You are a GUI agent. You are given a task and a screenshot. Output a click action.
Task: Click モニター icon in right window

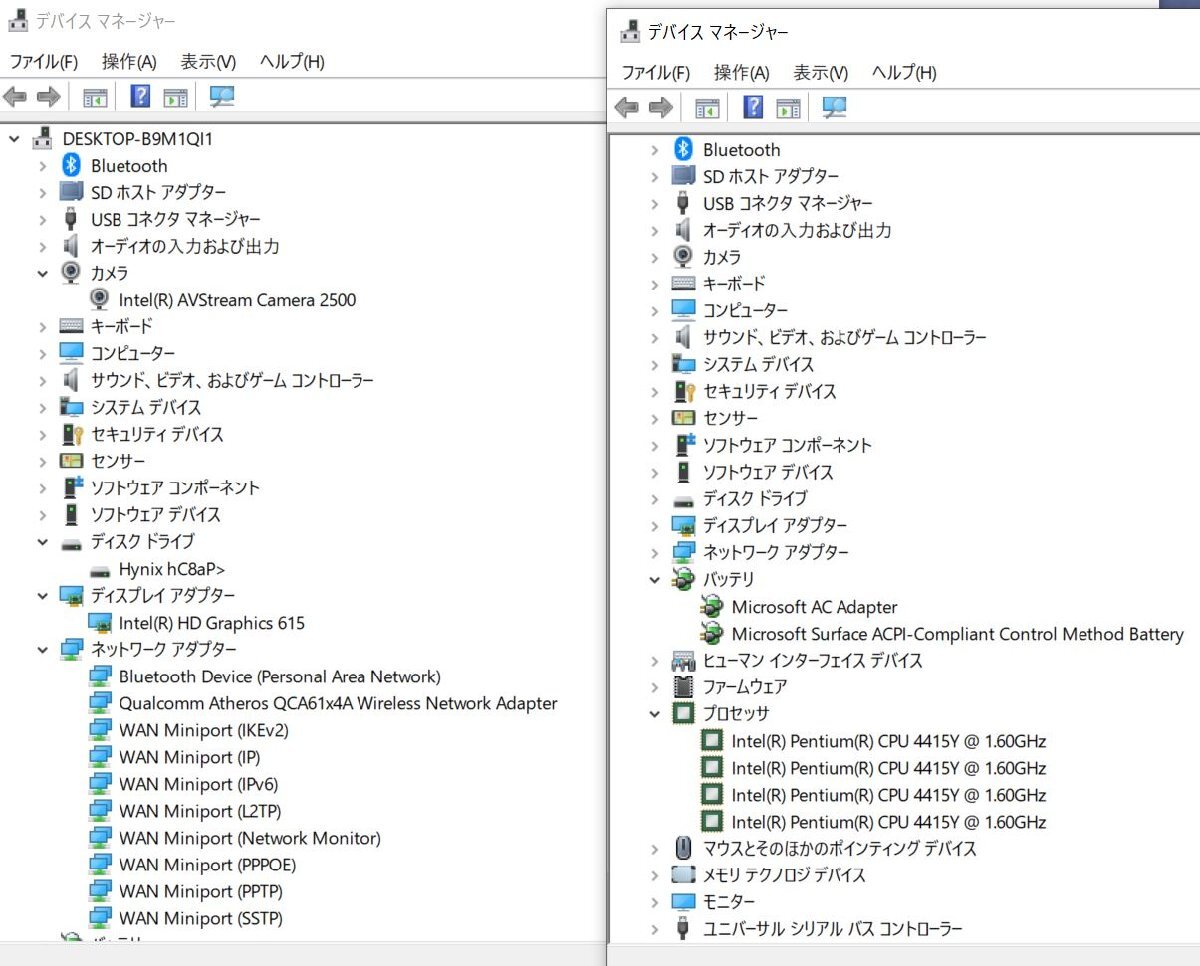[x=683, y=902]
